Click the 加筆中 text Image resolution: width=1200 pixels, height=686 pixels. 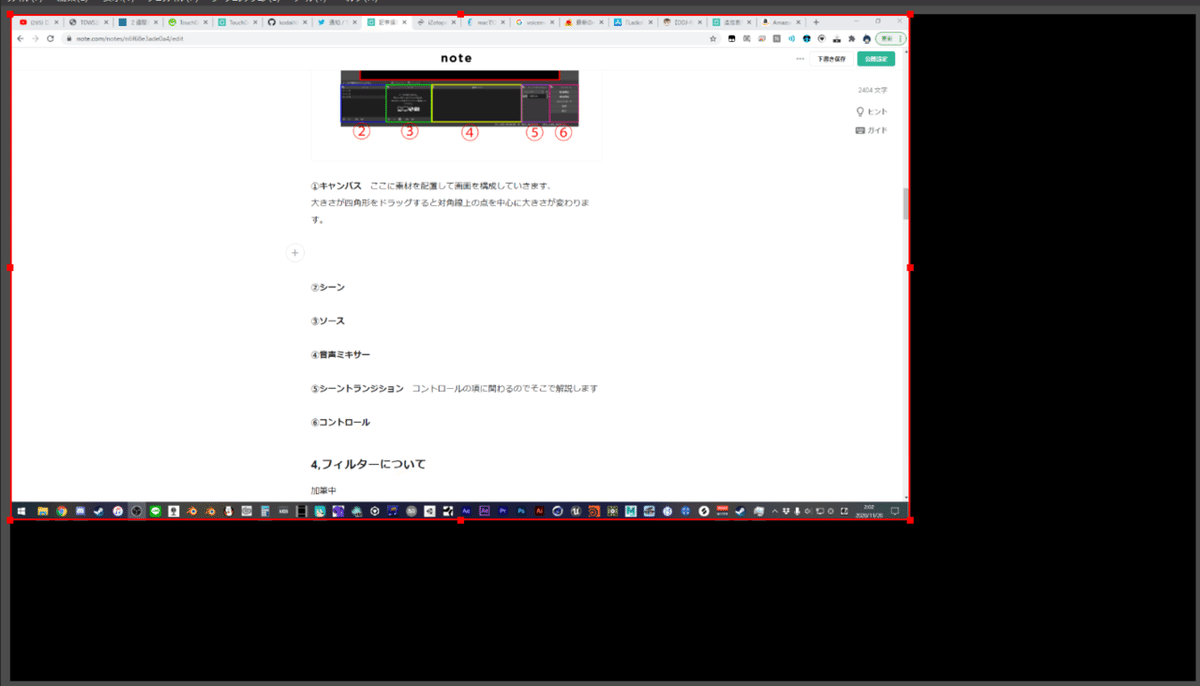pyautogui.click(x=324, y=491)
